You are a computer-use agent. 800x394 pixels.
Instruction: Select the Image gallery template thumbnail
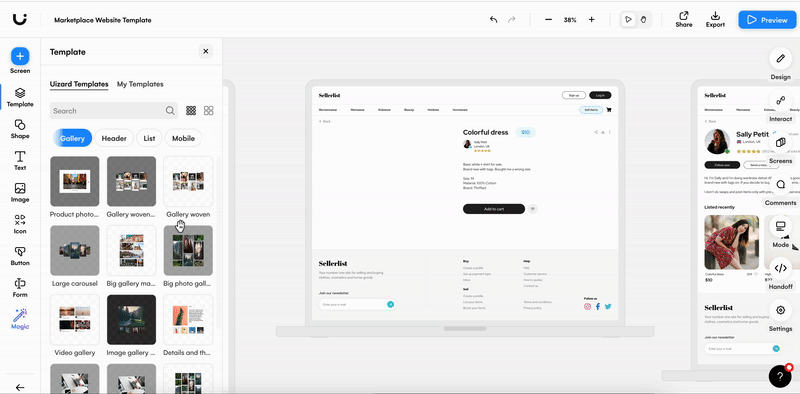[x=131, y=319]
